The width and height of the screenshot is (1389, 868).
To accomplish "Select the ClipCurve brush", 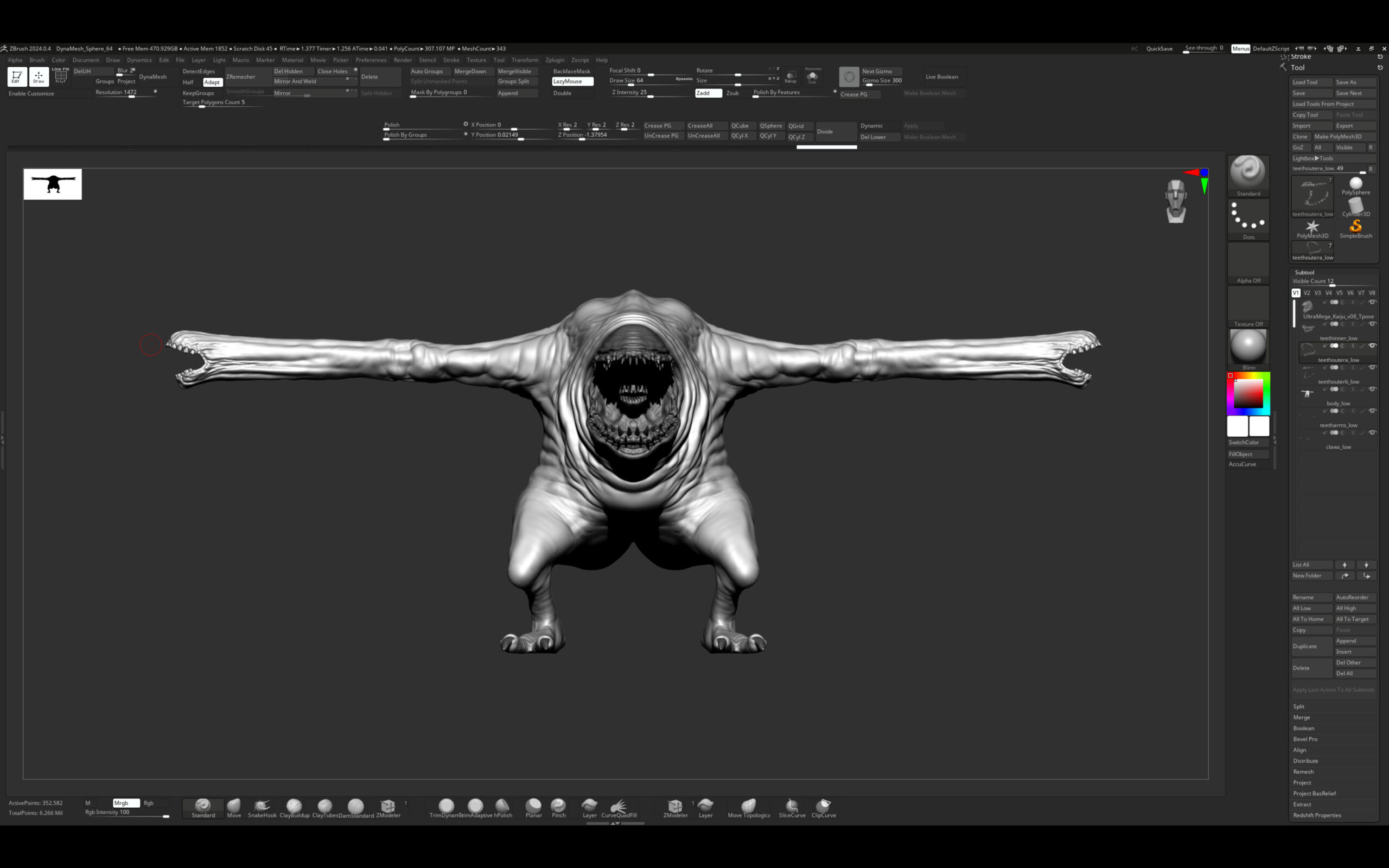I will coord(823,807).
